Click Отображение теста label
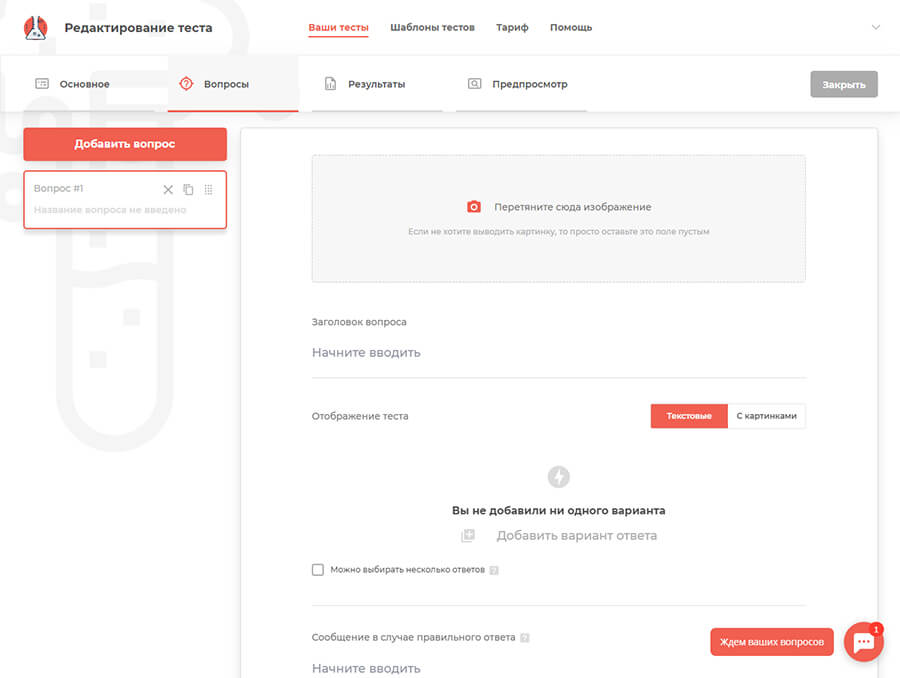This screenshot has height=678, width=900. [x=360, y=416]
